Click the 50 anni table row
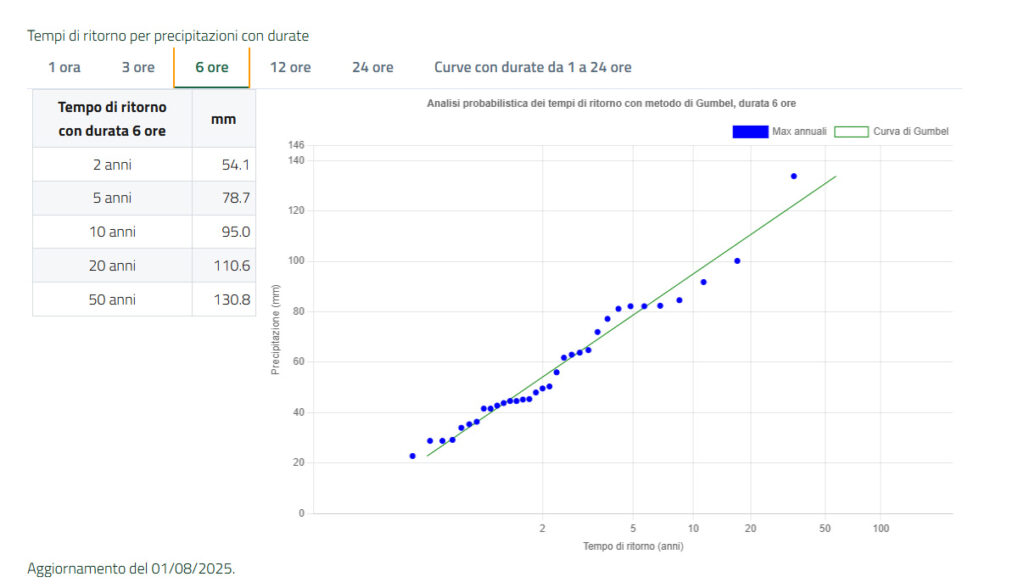1024x588 pixels. [x=112, y=300]
